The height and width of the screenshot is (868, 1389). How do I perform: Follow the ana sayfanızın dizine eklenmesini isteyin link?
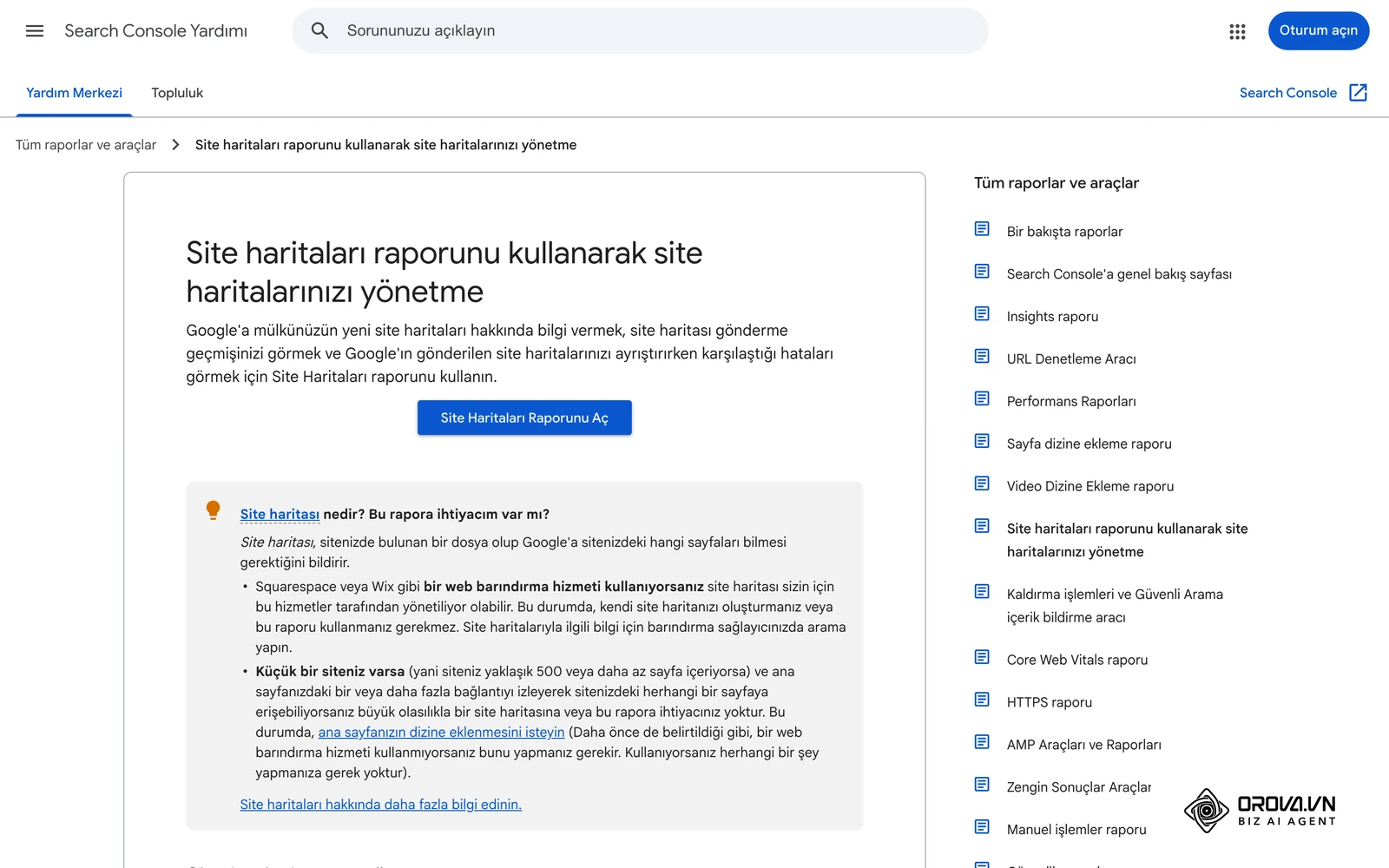(441, 733)
